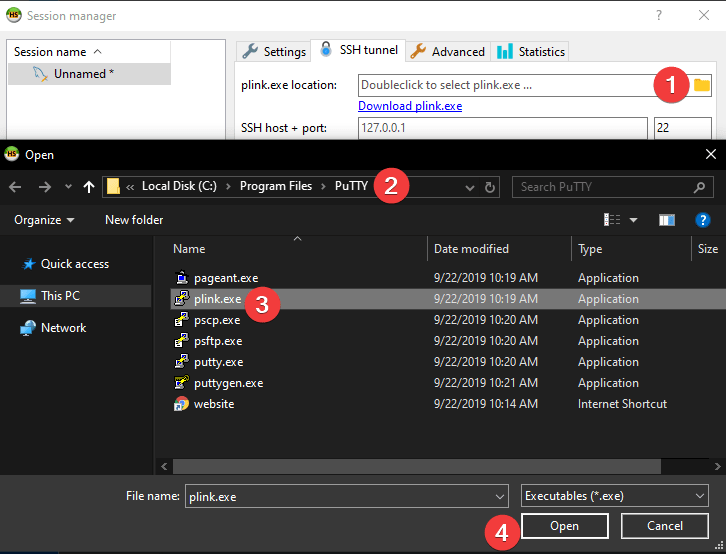Open the Executables file type dropdown
The height and width of the screenshot is (554, 726).
coord(614,496)
